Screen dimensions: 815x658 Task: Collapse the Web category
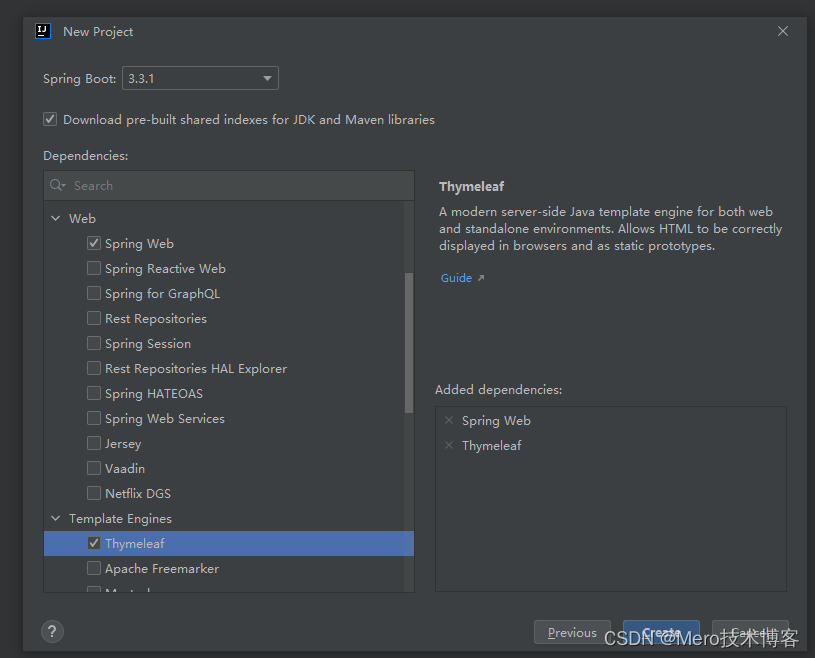tap(56, 218)
